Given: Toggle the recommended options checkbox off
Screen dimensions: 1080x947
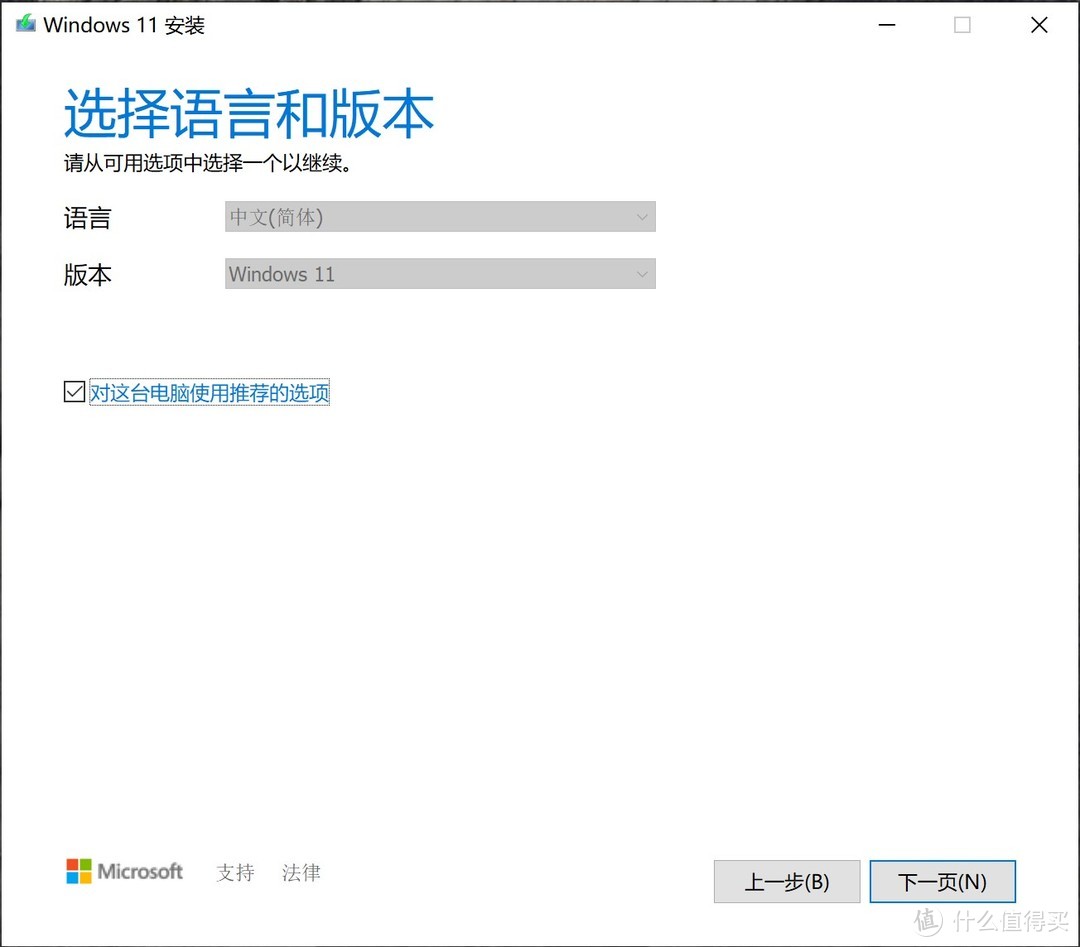Looking at the screenshot, I should (74, 391).
